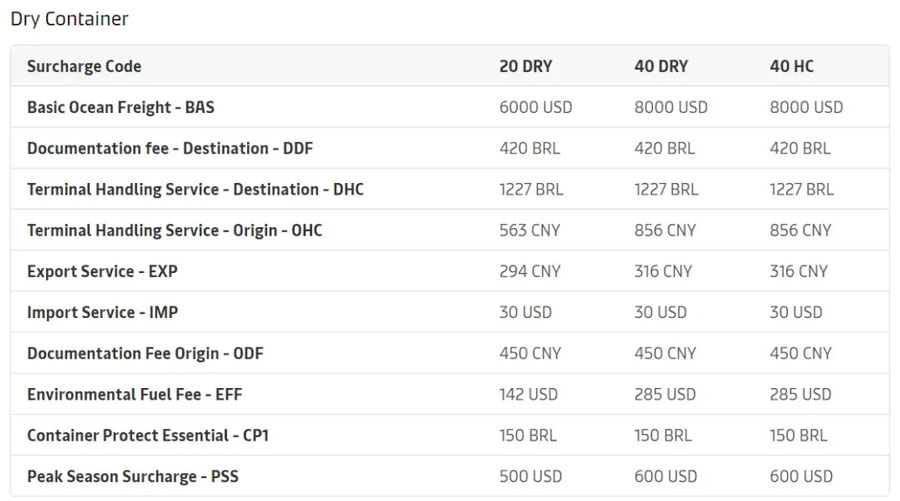The height and width of the screenshot is (501, 900).
Task: Click the Import Service - IMP label
Action: [102, 313]
